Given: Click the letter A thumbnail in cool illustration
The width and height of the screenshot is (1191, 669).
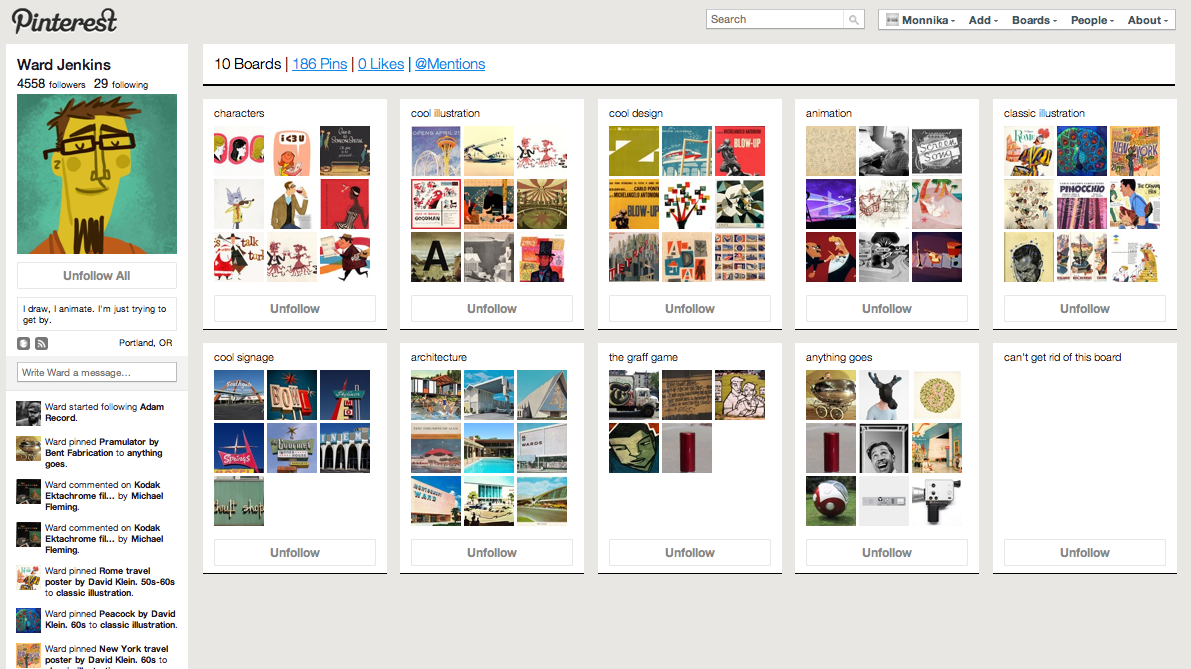Looking at the screenshot, I should [x=436, y=257].
